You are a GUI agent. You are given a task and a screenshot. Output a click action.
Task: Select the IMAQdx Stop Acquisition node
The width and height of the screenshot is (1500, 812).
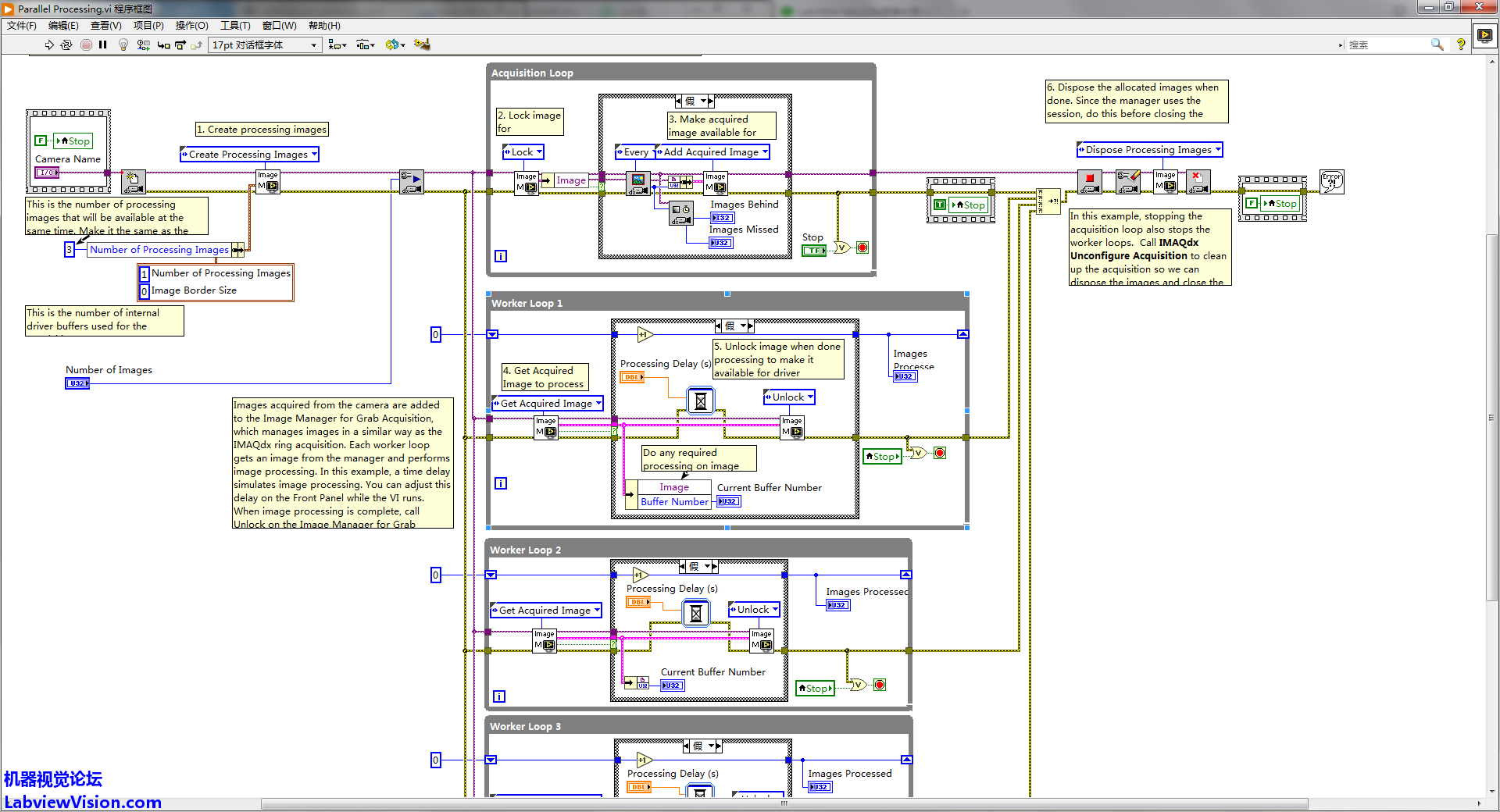tap(1089, 182)
